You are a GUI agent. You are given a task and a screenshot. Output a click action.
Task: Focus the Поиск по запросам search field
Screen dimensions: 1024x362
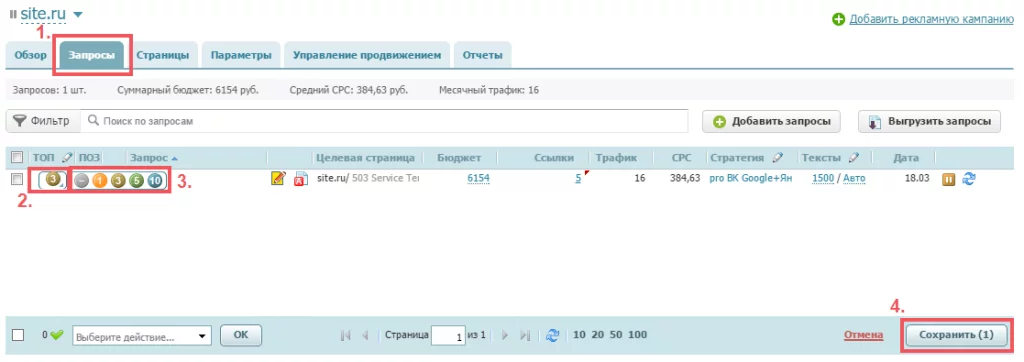click(x=385, y=121)
